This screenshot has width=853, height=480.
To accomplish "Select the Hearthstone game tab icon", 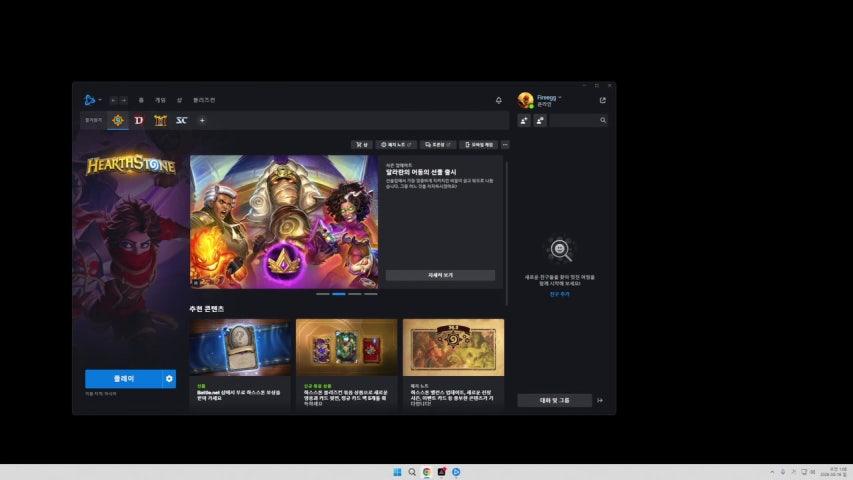I will click(118, 120).
